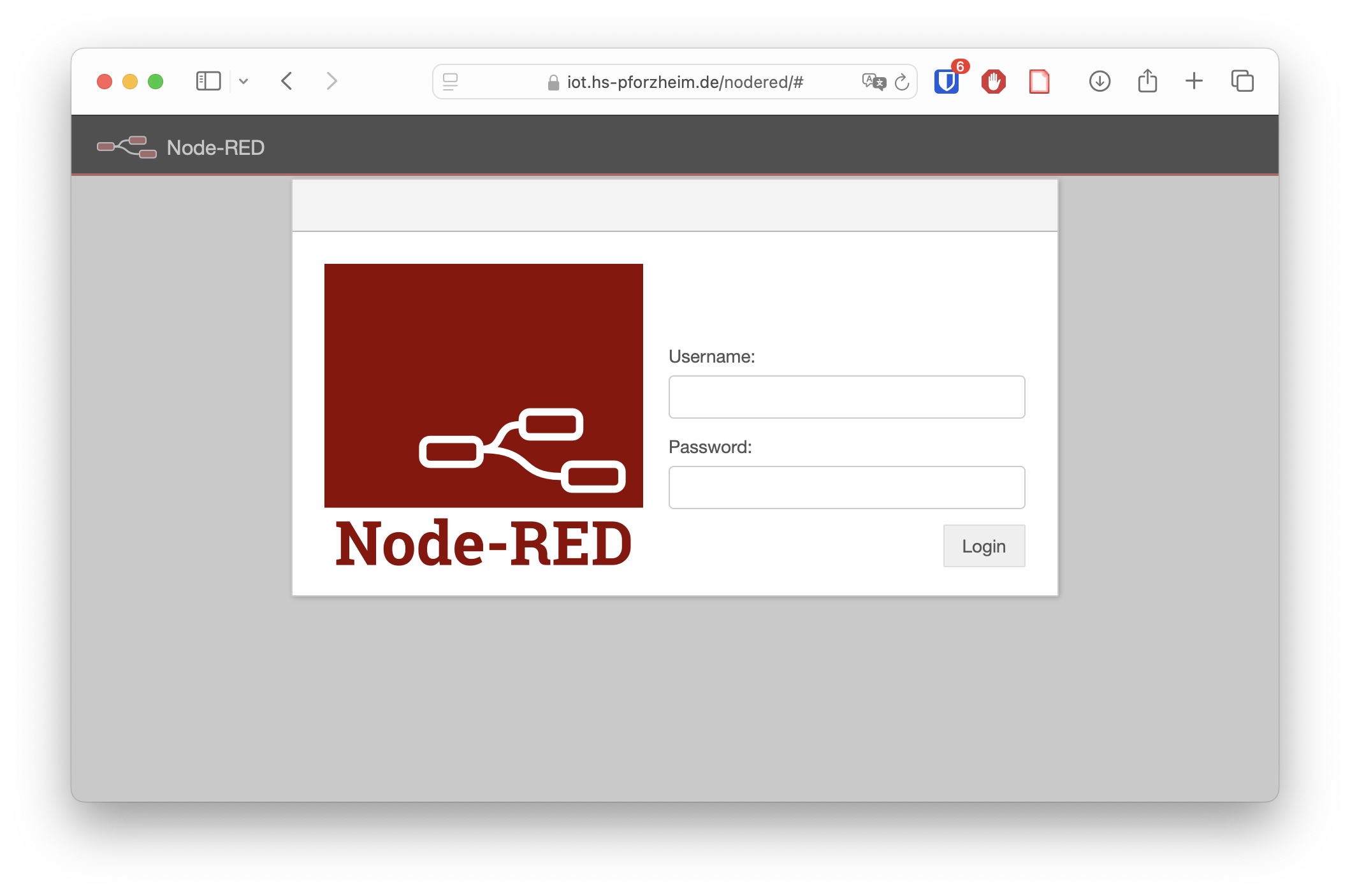
Task: Click the Node-RED logo in the header
Action: [x=126, y=146]
